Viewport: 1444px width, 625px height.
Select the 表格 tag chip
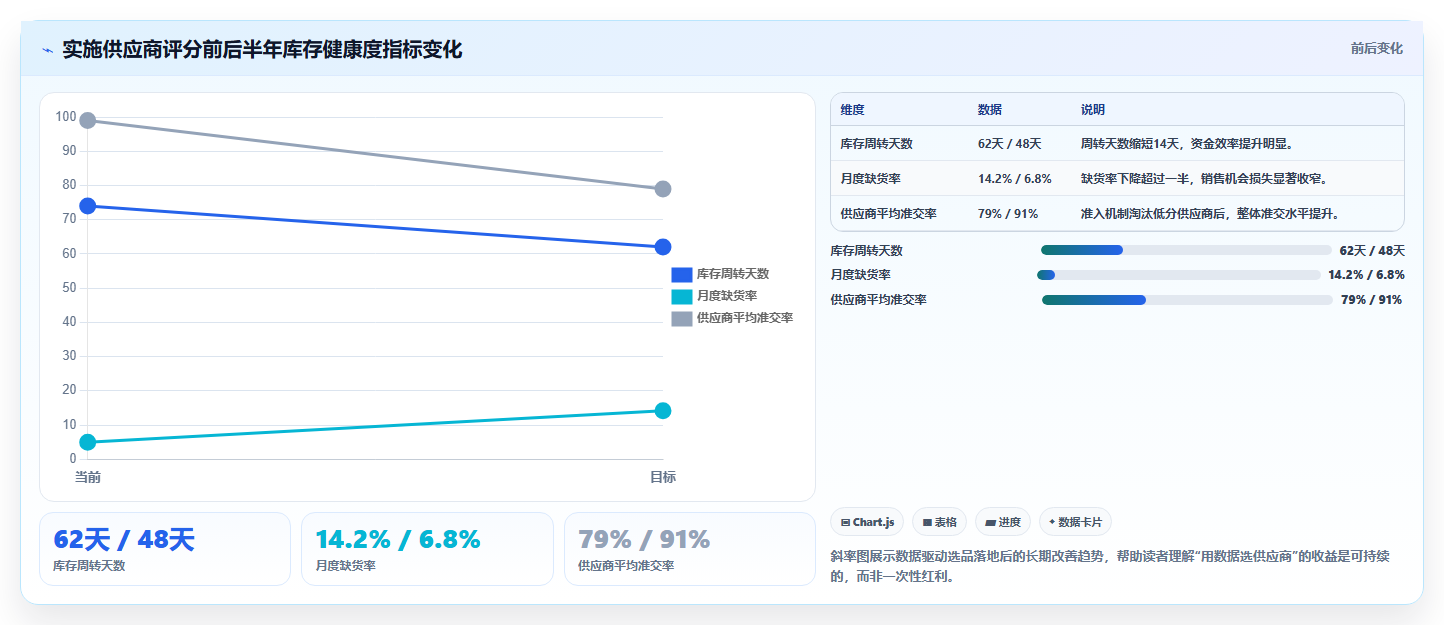point(939,522)
